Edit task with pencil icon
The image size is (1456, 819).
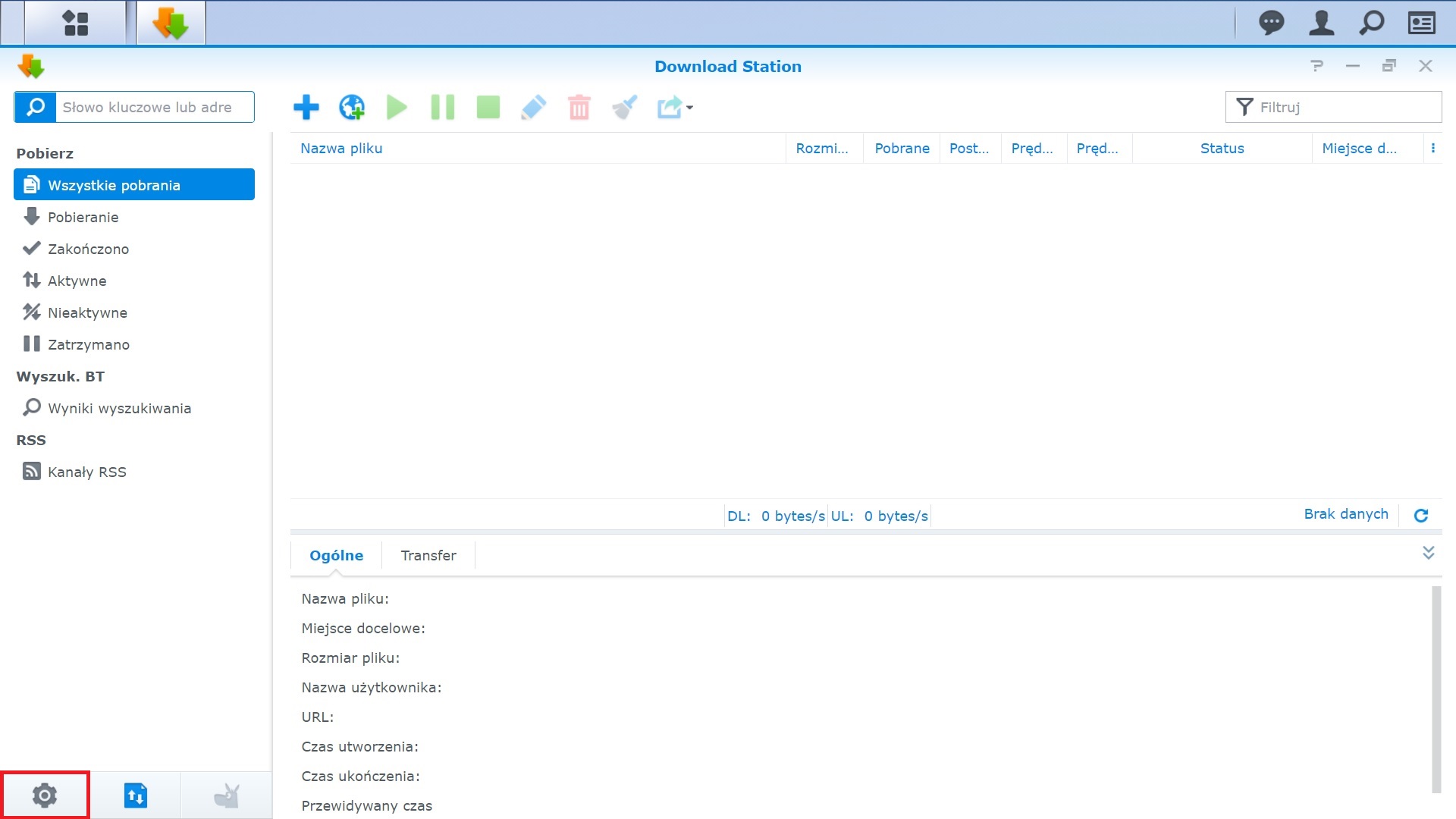point(534,107)
